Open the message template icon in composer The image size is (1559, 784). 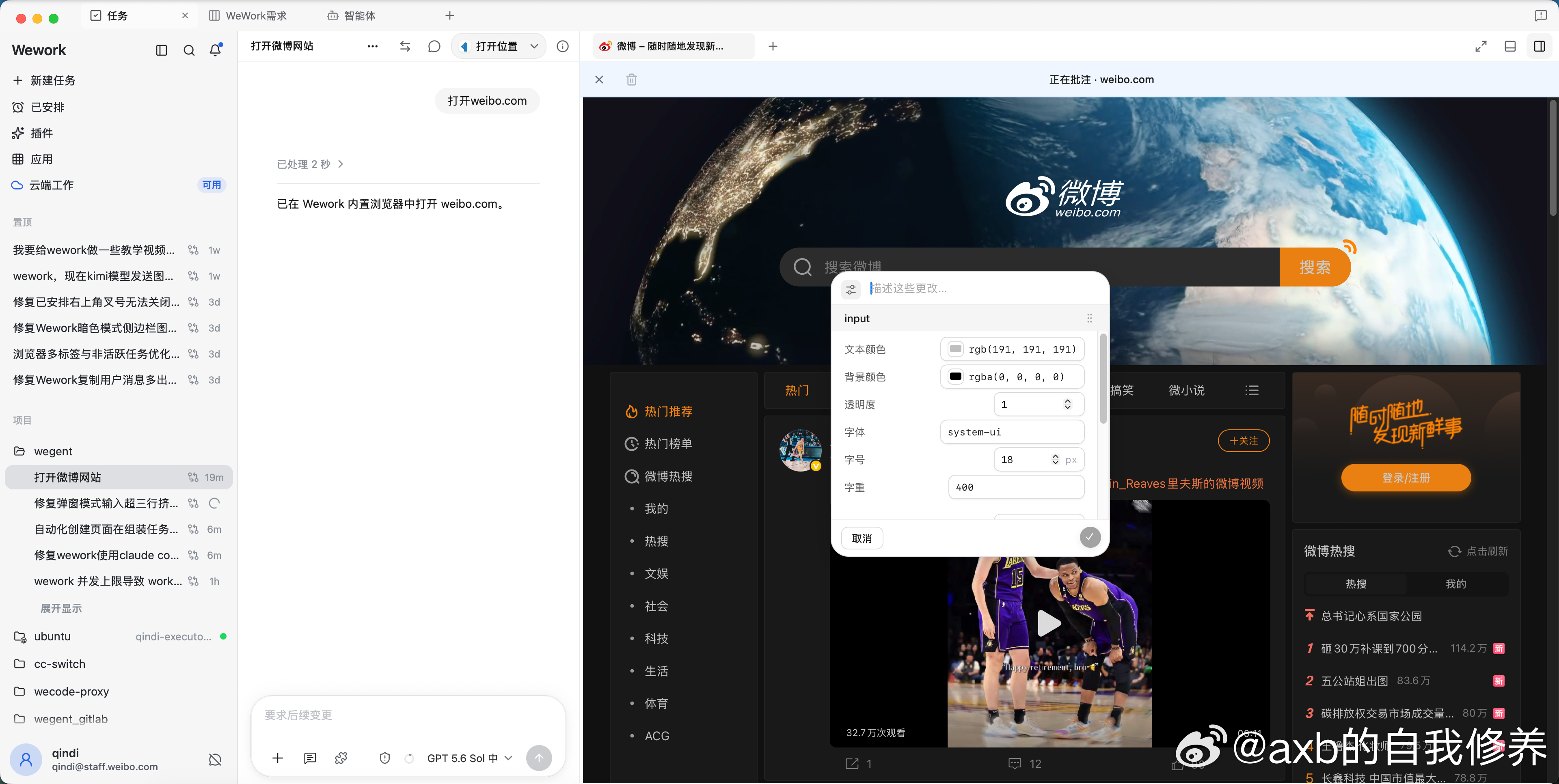click(x=310, y=758)
